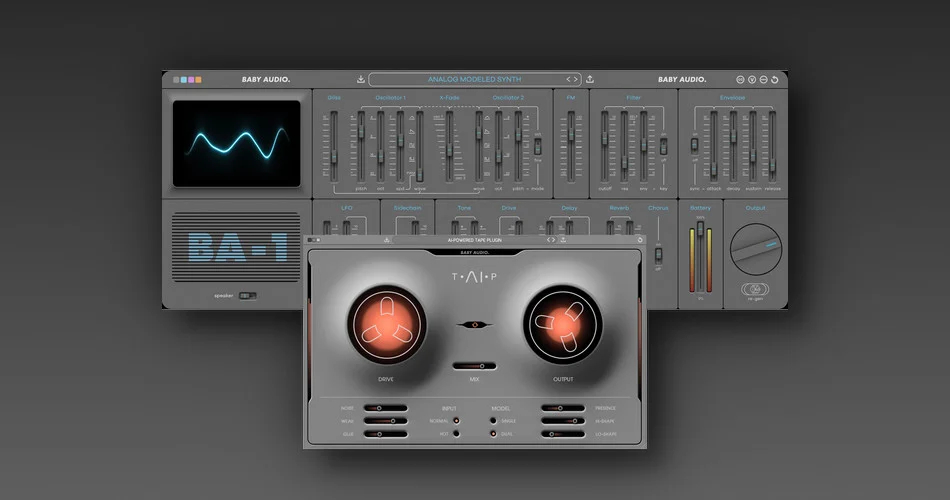950x500 pixels.
Task: Click the Oscillator 1 pitch slider
Action: 361,146
